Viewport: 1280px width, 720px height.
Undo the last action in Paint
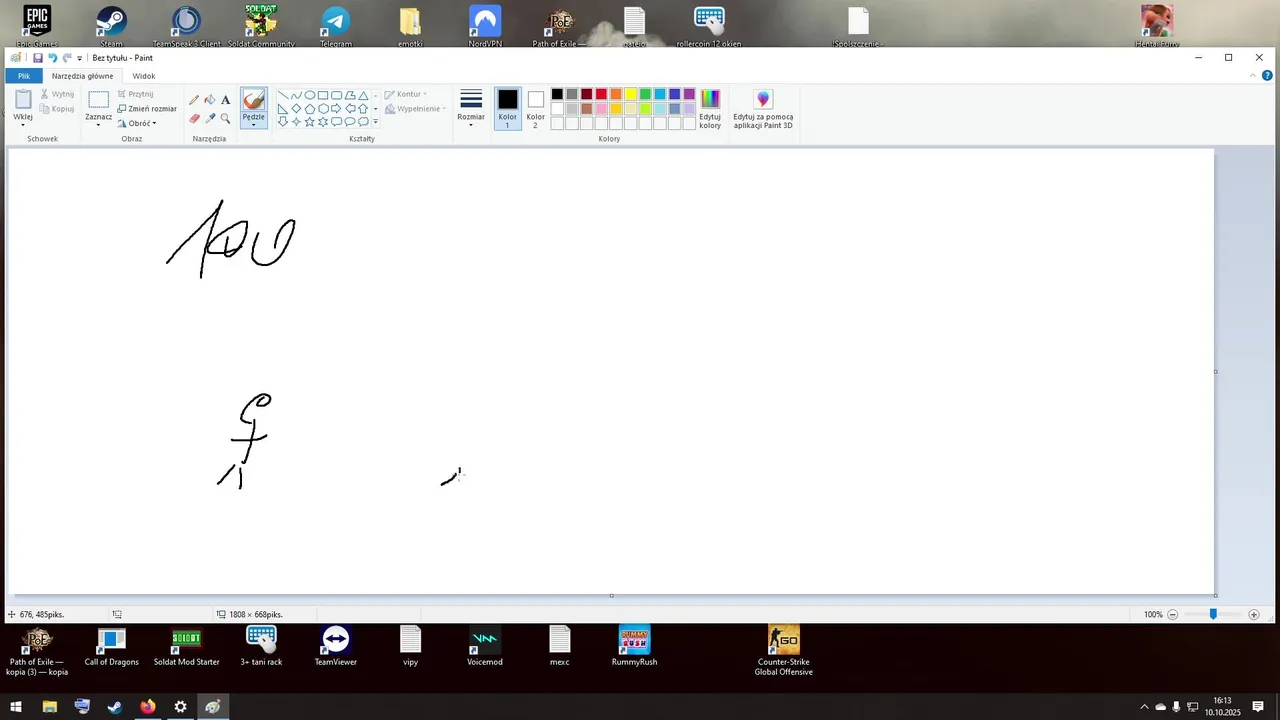[53, 58]
